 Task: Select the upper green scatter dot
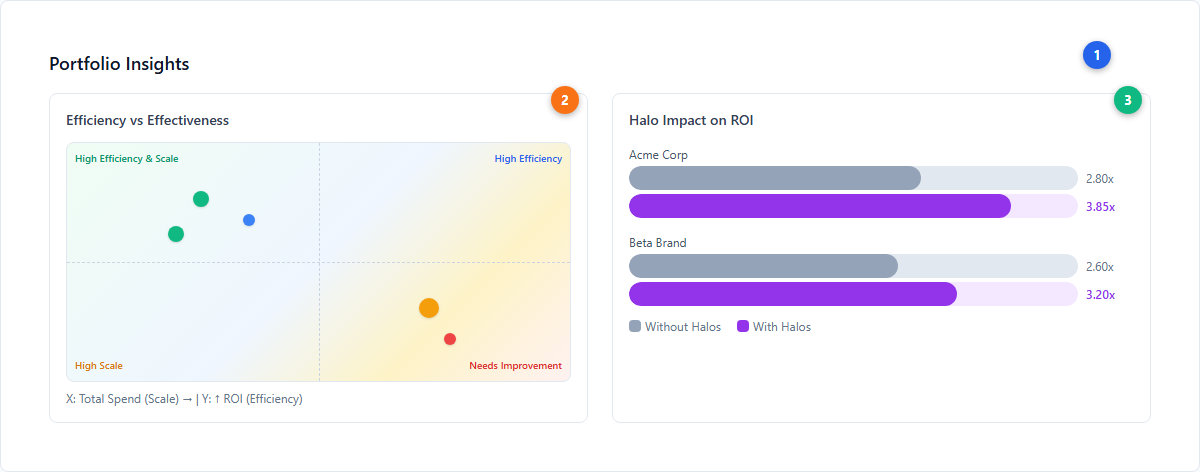[x=201, y=199]
